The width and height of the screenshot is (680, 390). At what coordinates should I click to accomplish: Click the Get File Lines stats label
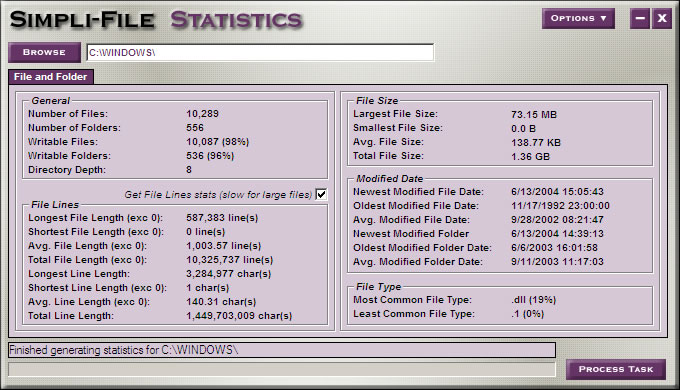(x=218, y=195)
